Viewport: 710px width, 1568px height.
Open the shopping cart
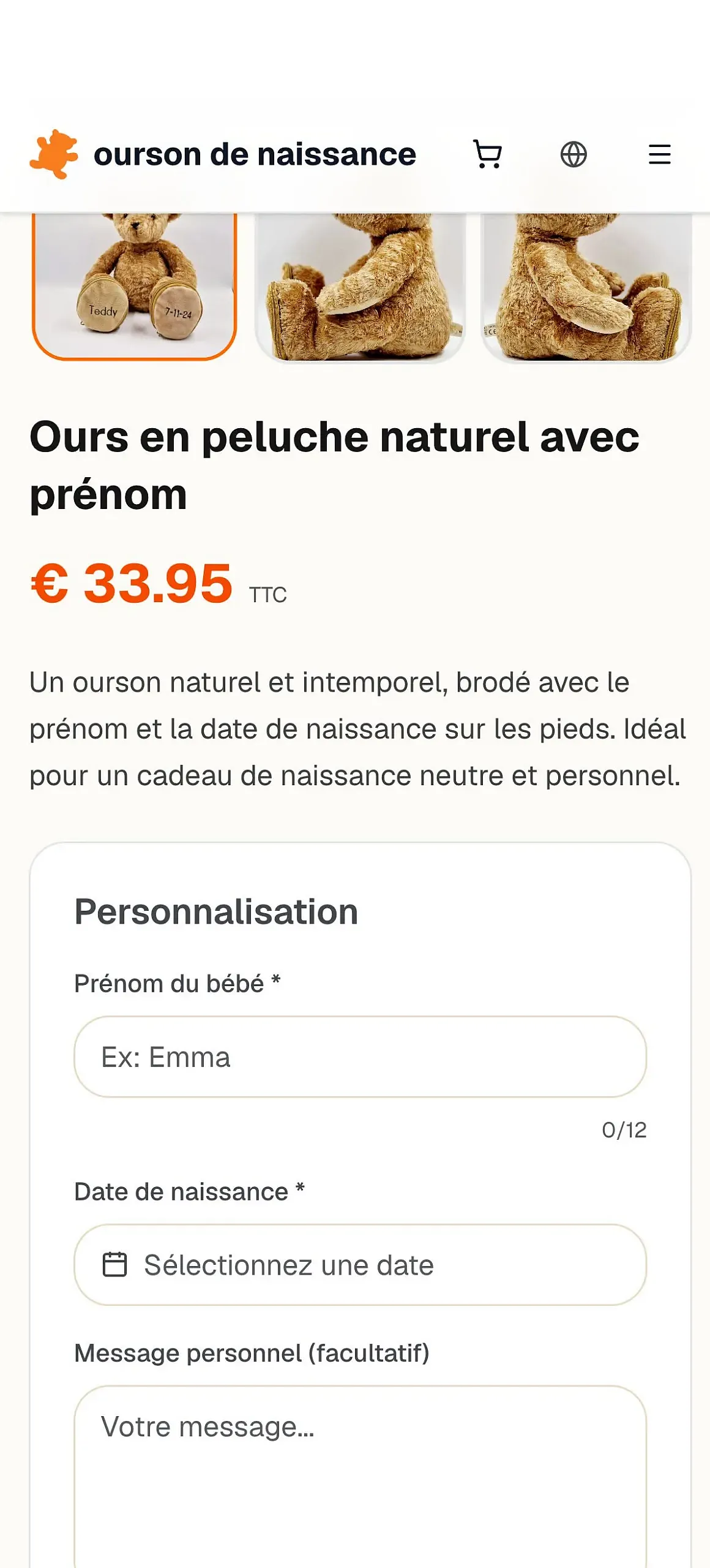coord(488,154)
